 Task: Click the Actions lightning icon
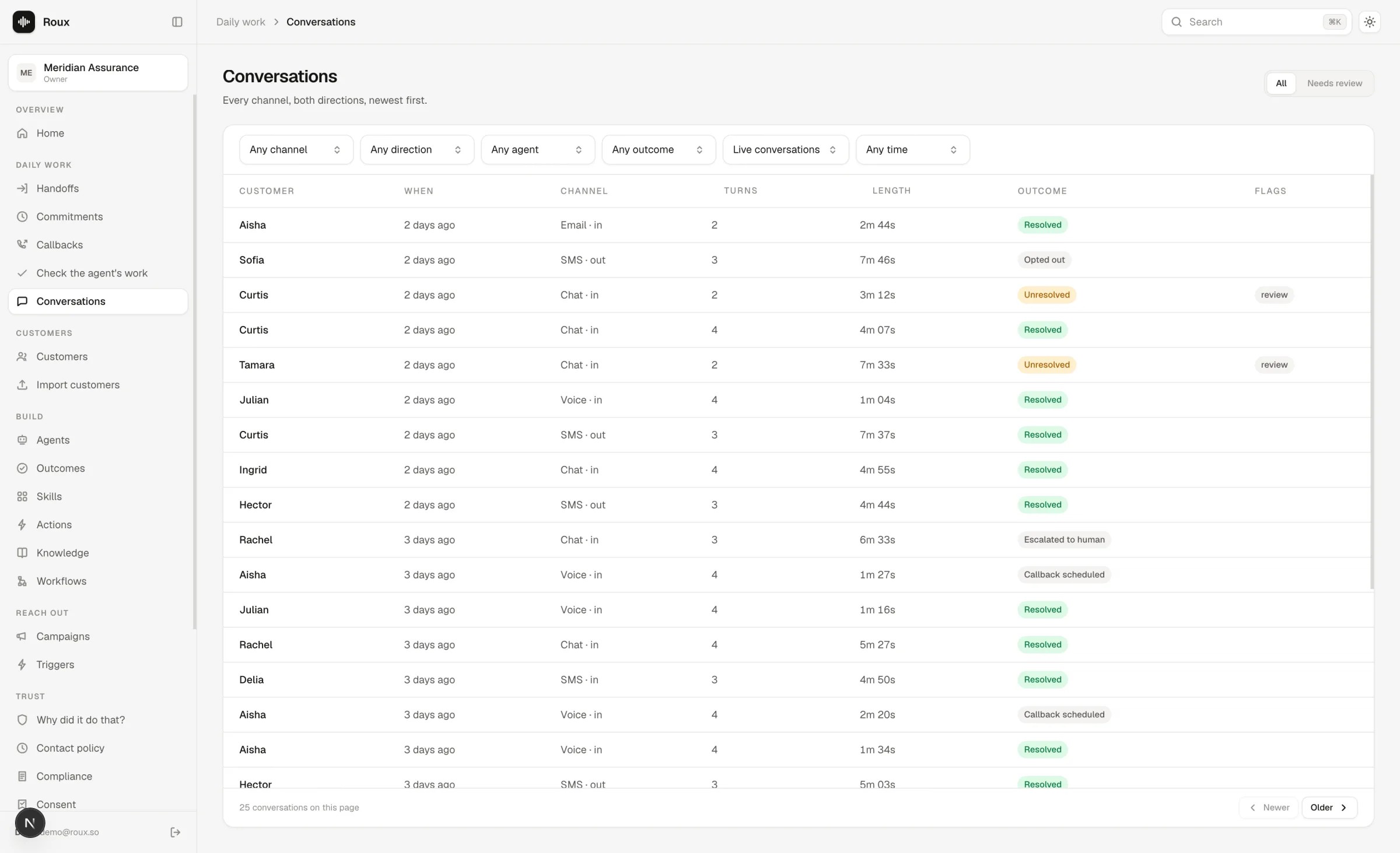[22, 525]
